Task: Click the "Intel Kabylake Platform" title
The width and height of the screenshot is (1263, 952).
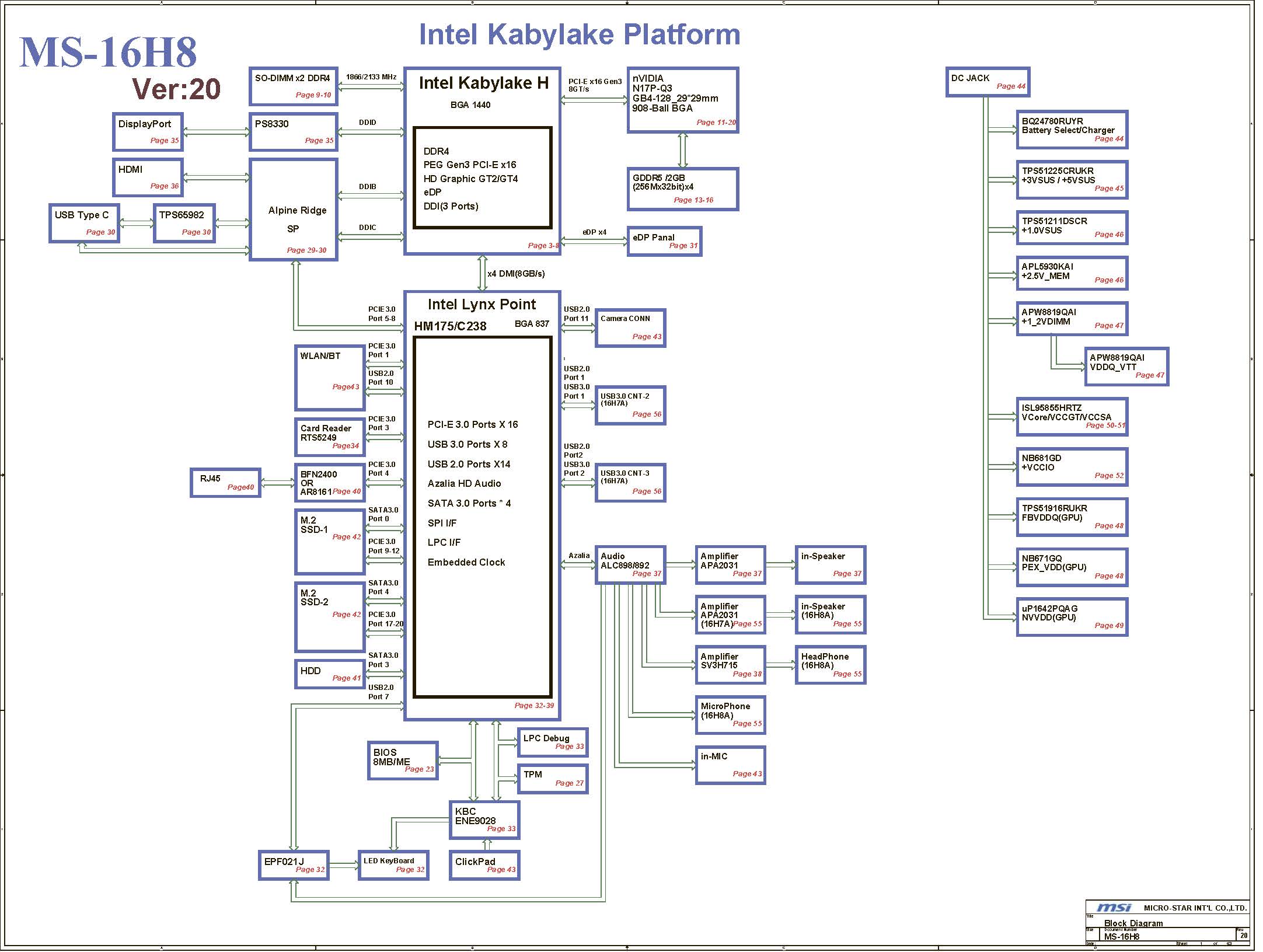Action: (580, 34)
